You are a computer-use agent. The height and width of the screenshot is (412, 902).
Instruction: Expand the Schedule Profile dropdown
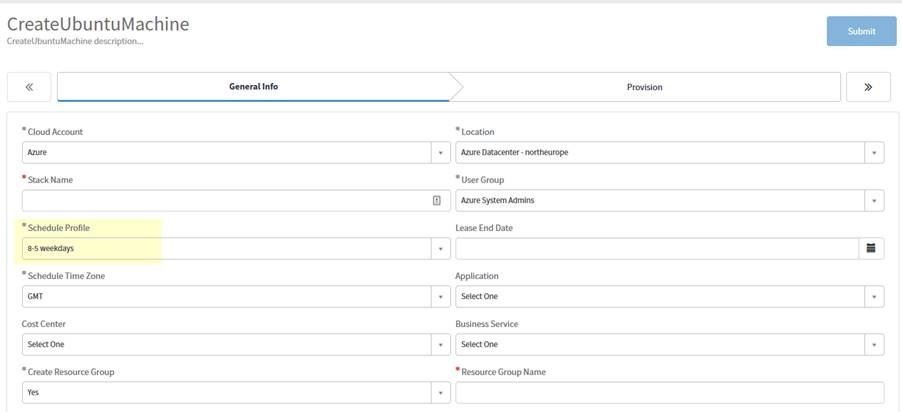point(440,248)
